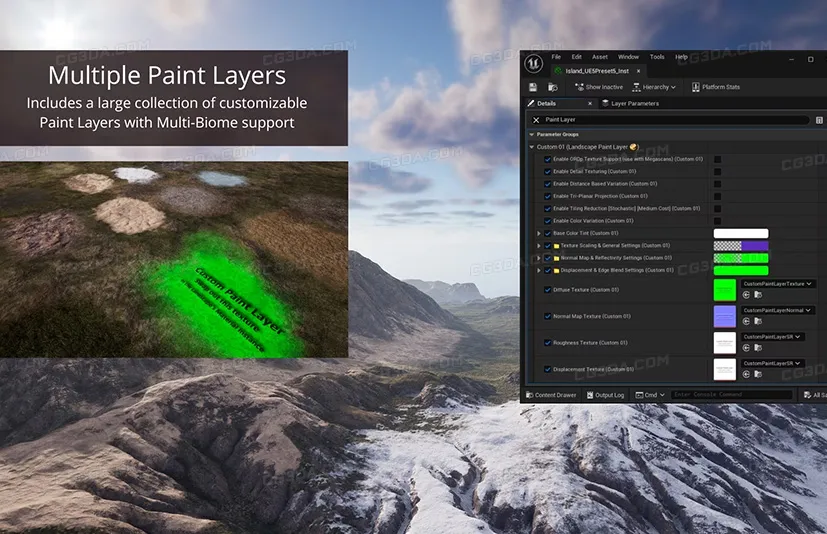Screen dimensions: 827x534
Task: Open the CustomPaintLayerNormal dropdown
Action: click(777, 310)
